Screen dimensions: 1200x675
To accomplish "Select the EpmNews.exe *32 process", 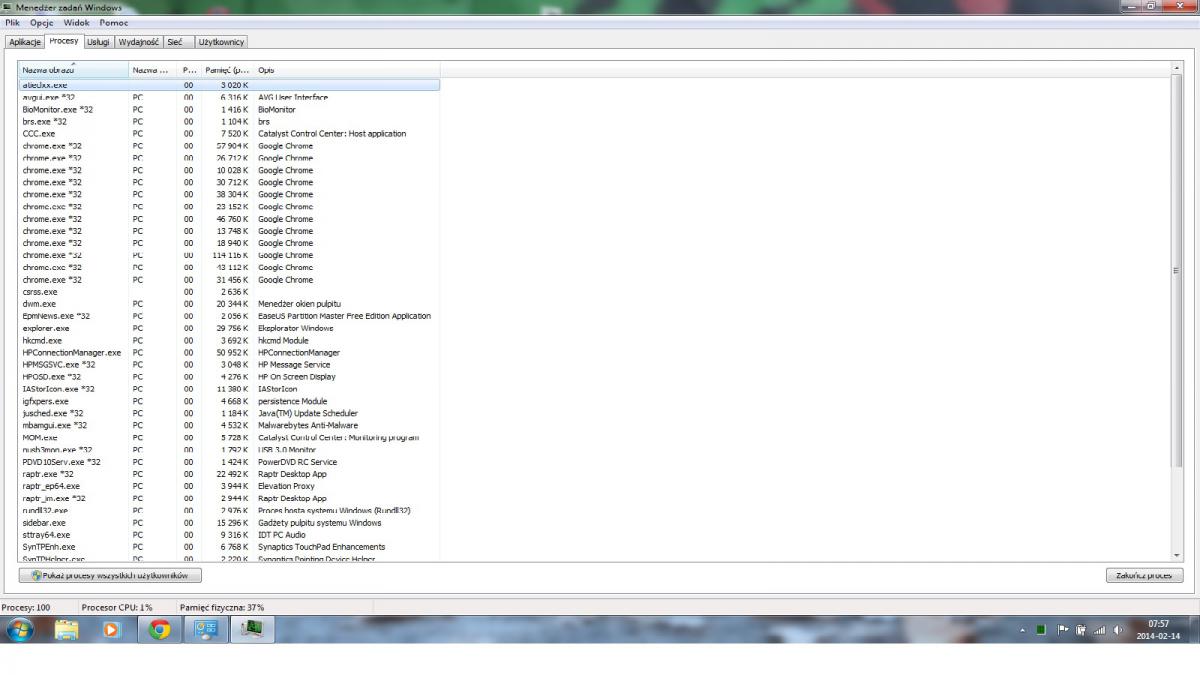I will [230, 316].
